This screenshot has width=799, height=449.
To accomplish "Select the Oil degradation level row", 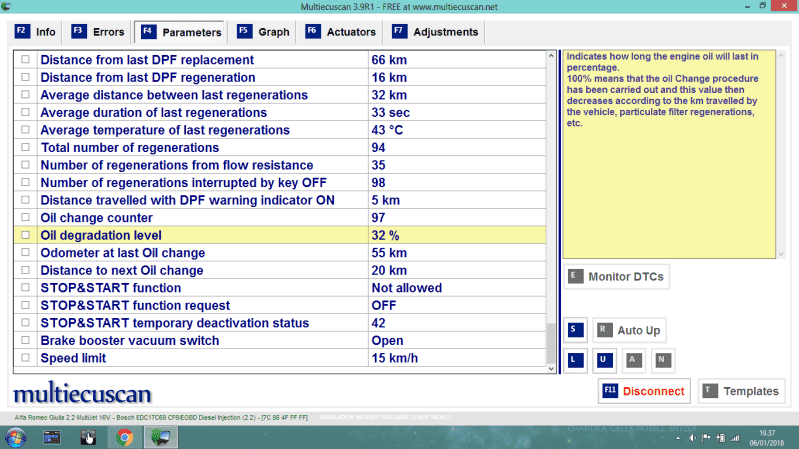I will (x=280, y=235).
